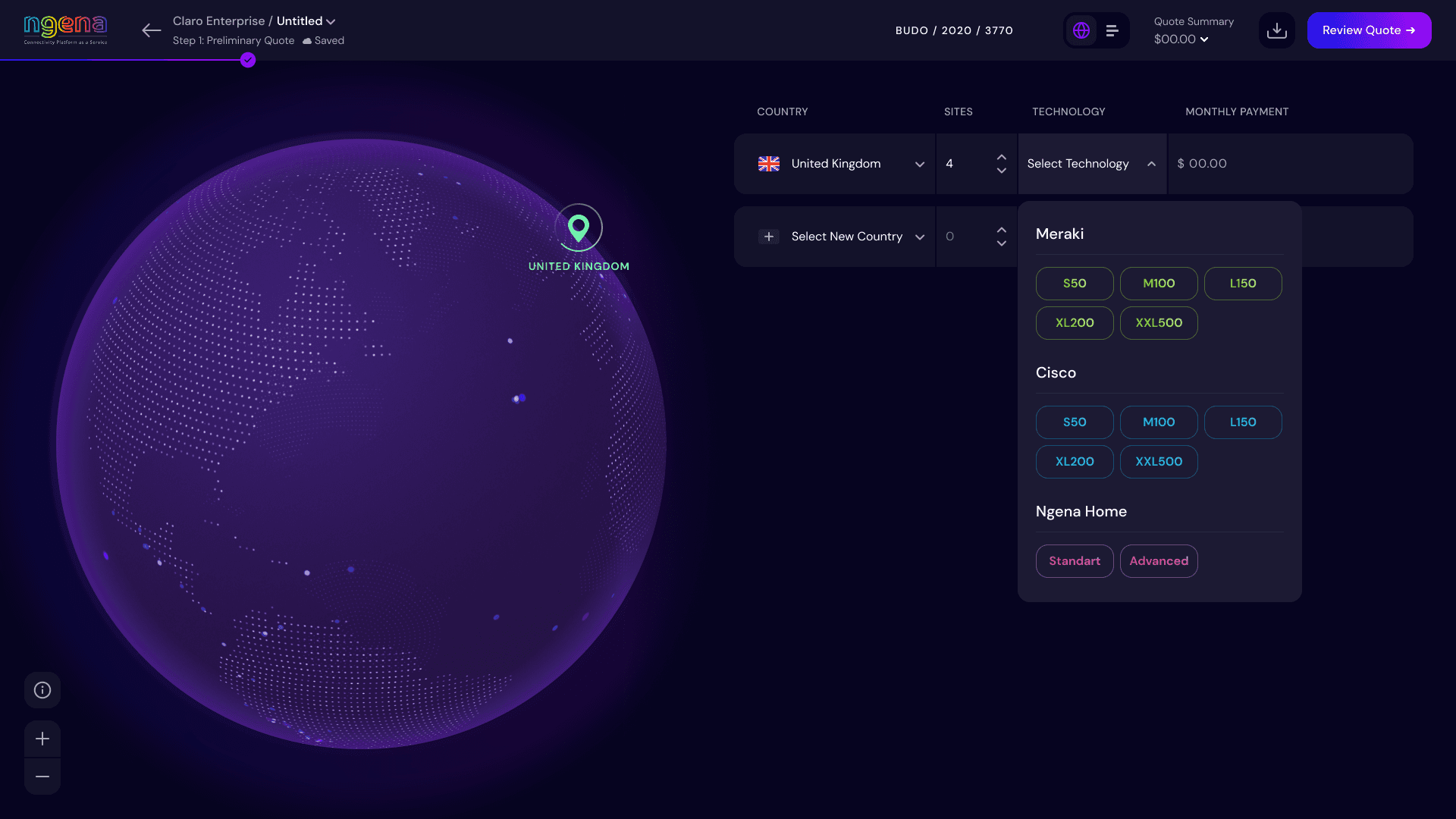Open the info icon button

click(x=42, y=690)
